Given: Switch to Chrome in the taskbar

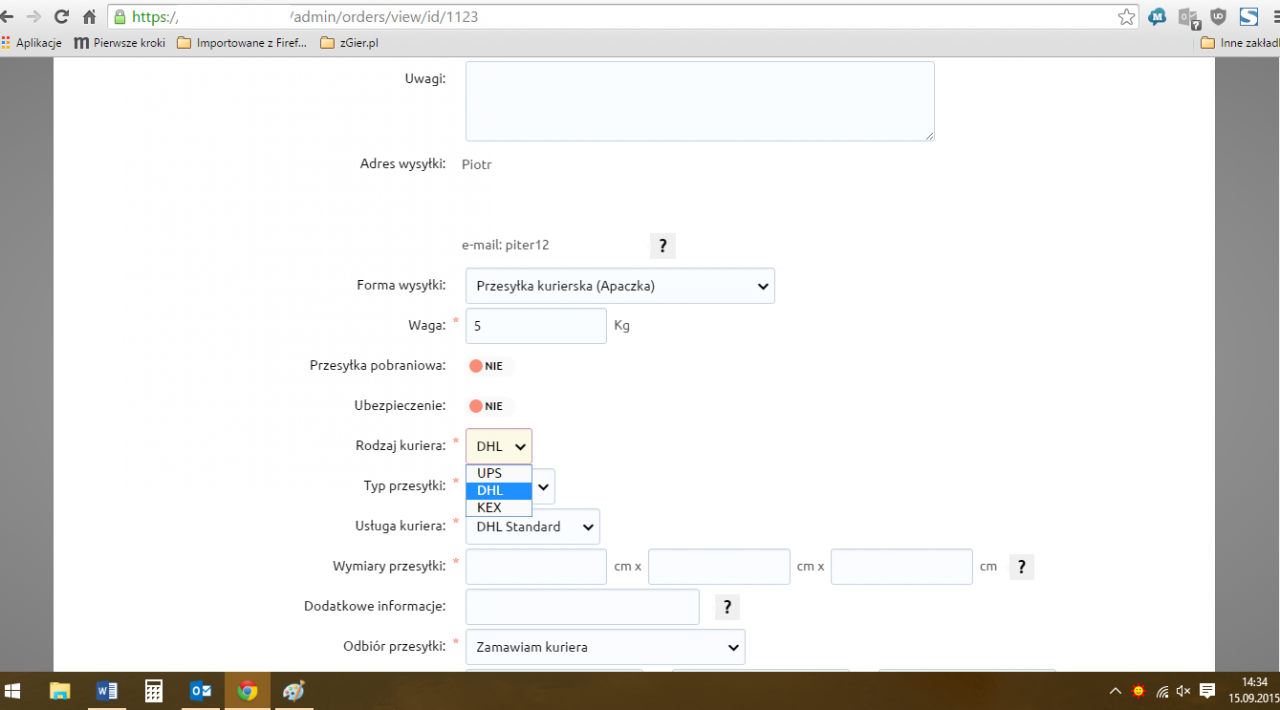Looking at the screenshot, I should (247, 691).
